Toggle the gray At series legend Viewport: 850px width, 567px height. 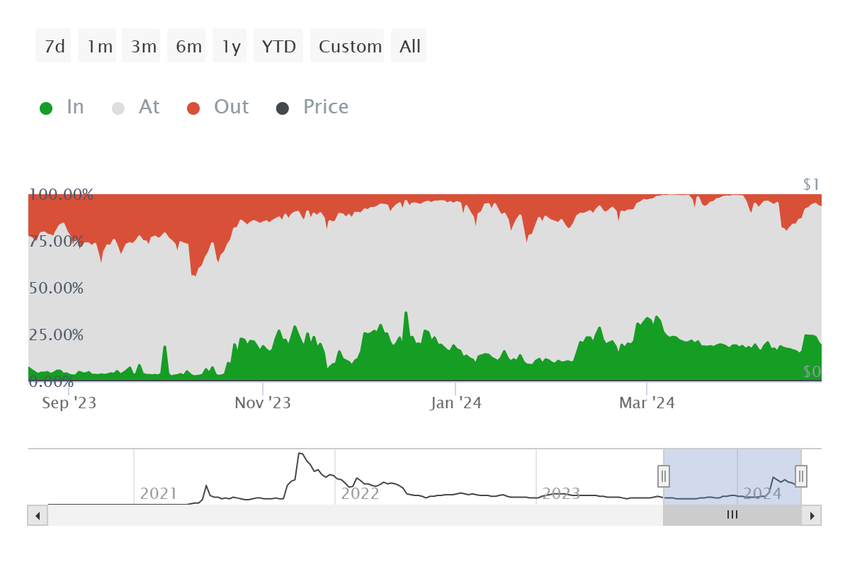click(x=136, y=107)
